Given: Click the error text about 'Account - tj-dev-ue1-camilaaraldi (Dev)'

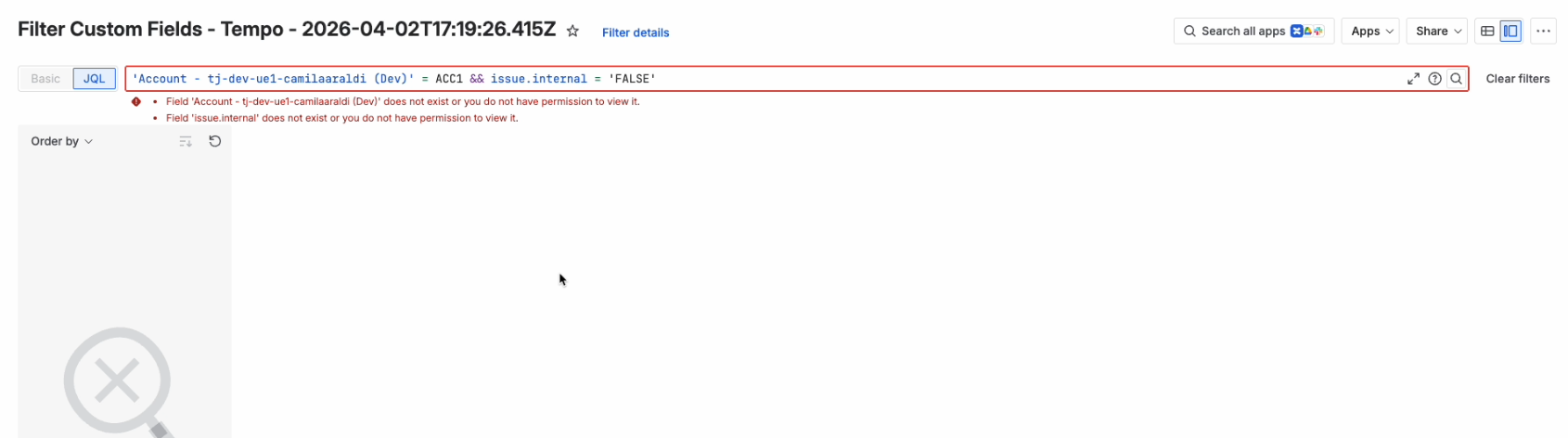Looking at the screenshot, I should tap(403, 102).
